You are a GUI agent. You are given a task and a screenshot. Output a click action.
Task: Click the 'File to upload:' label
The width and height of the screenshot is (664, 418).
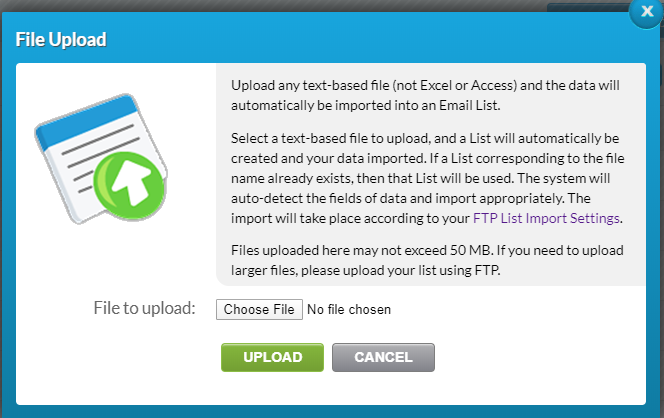coord(144,308)
